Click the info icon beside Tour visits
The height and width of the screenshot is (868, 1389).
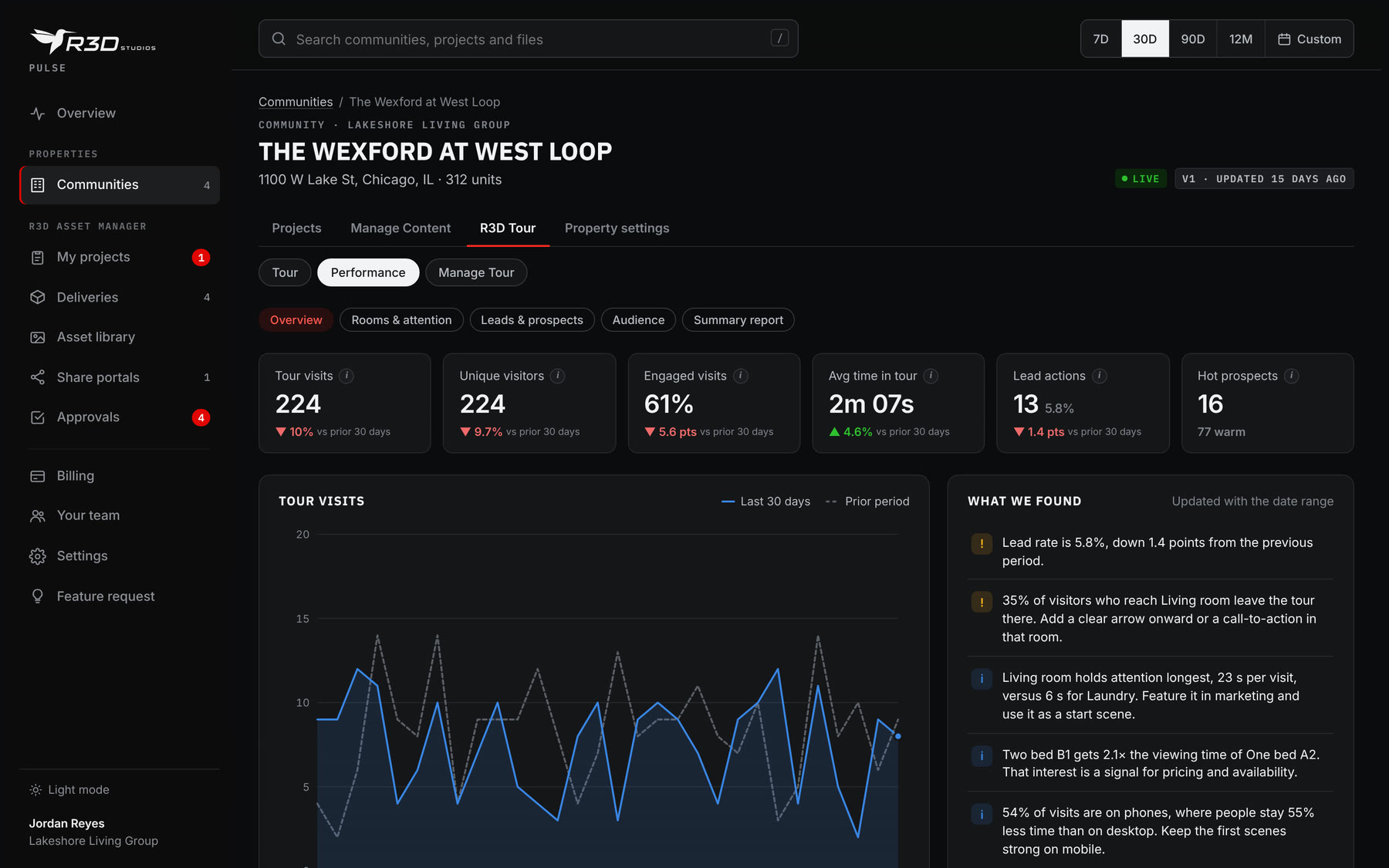coord(347,376)
